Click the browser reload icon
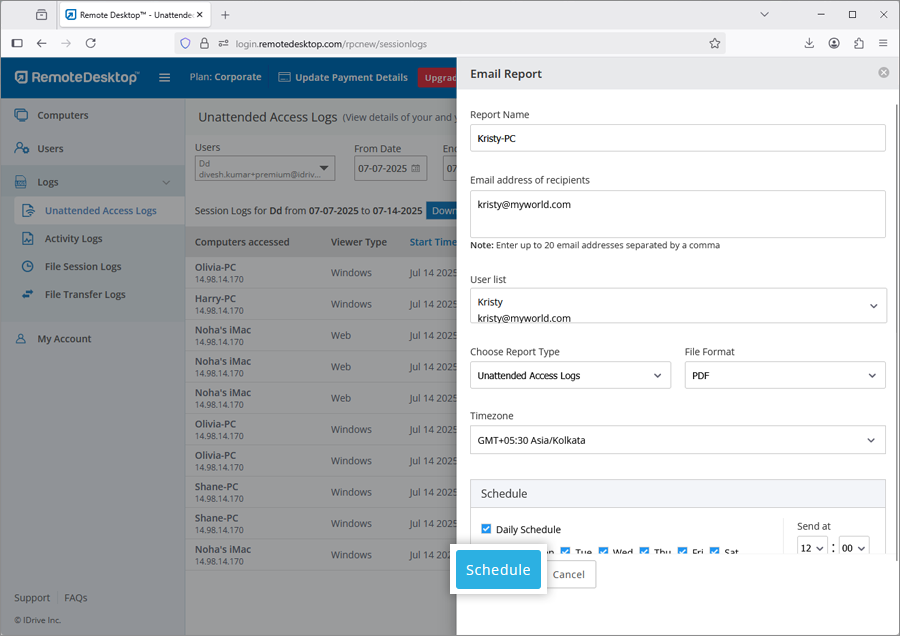The width and height of the screenshot is (900, 636). click(91, 43)
